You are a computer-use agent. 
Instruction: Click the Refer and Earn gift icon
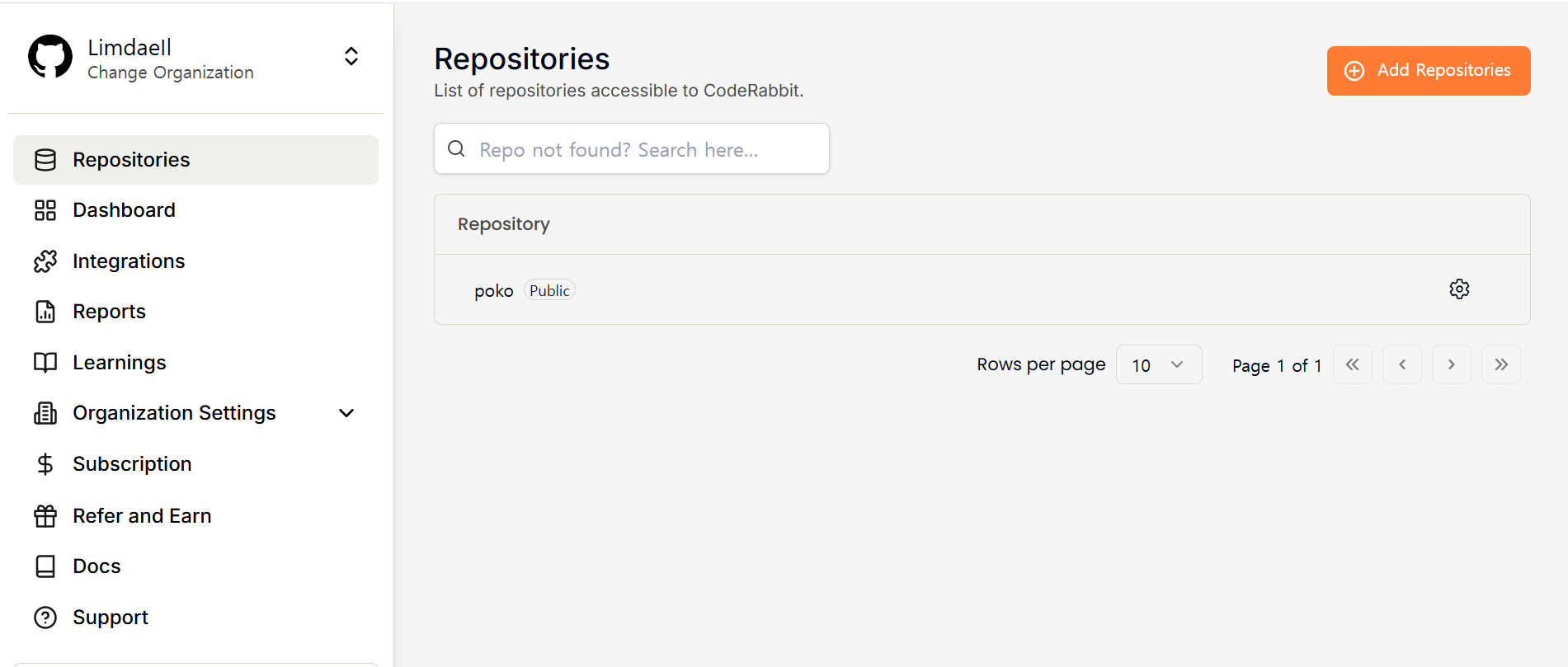pyautogui.click(x=45, y=516)
